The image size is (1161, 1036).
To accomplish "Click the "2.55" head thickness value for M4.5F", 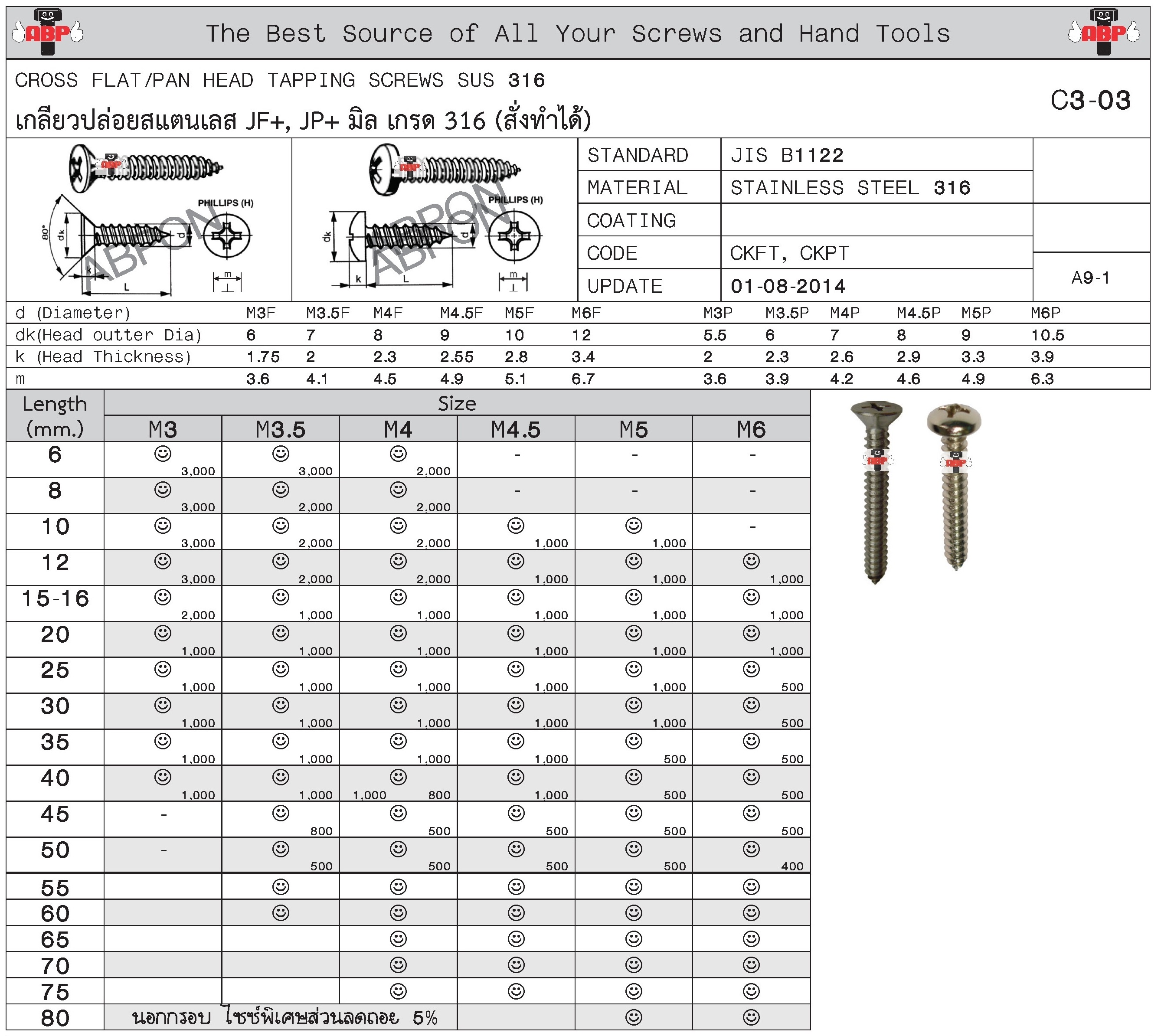I will pos(457,357).
